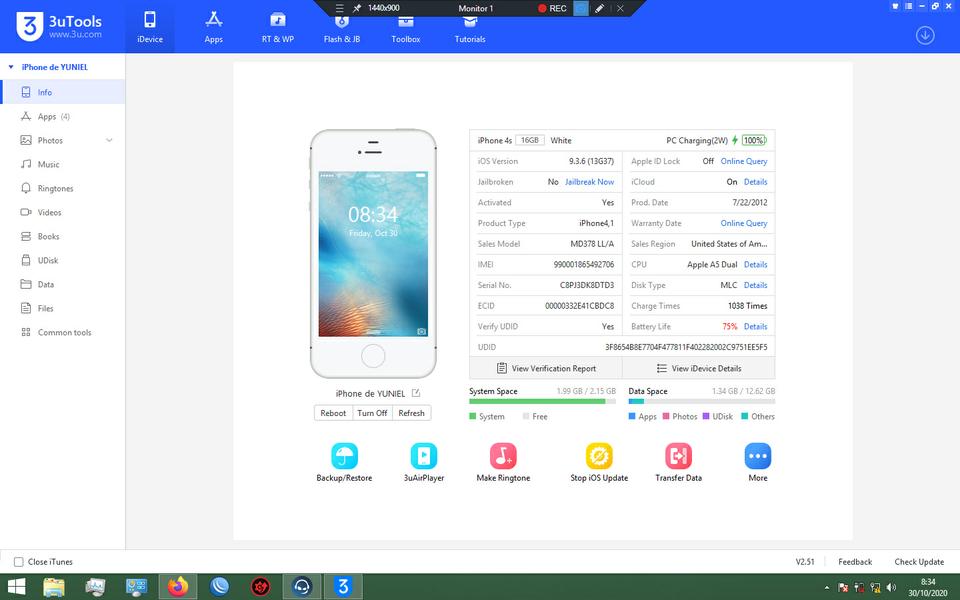
Task: Open Firefox from the taskbar
Action: pos(178,587)
